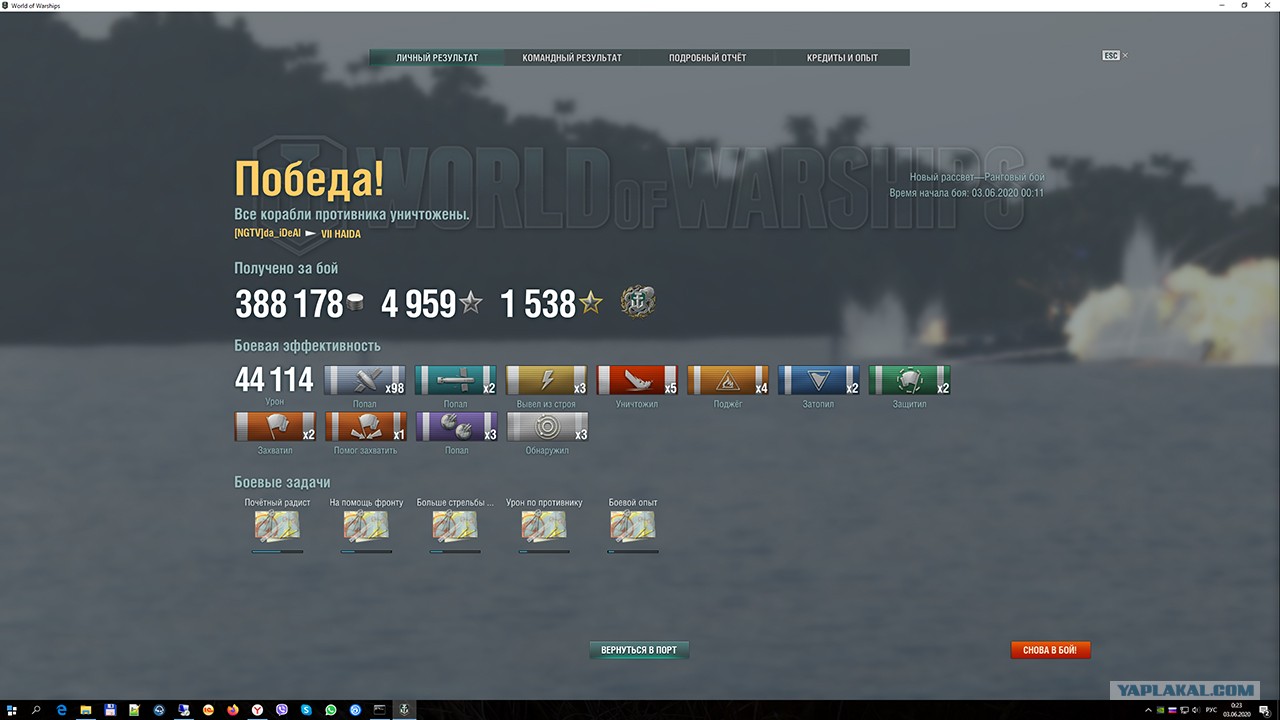The height and width of the screenshot is (720, 1280).
Task: Select the main battery hits ribbon x98
Action: 365,380
